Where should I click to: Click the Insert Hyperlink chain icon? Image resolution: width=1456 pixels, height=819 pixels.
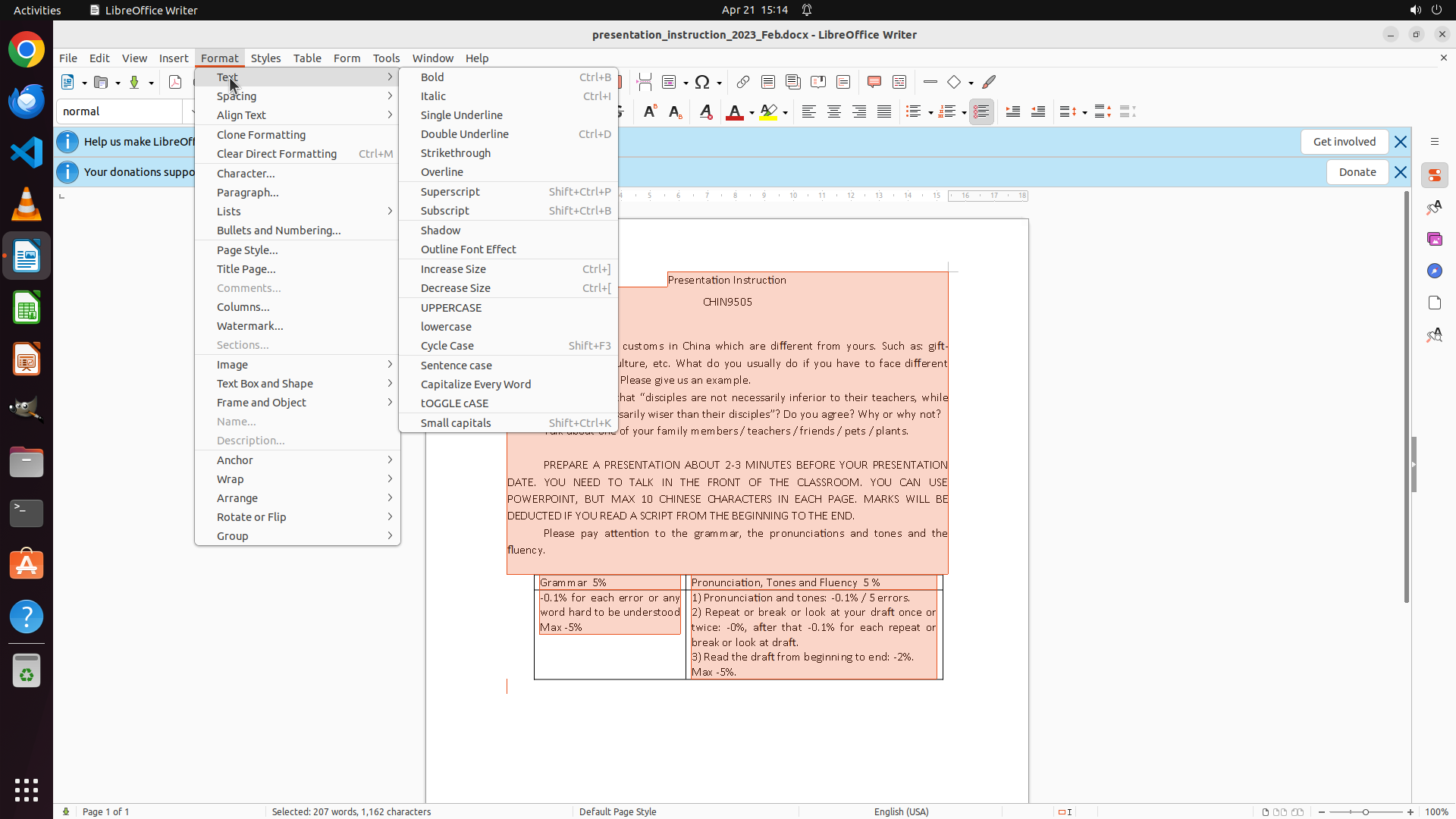[743, 82]
